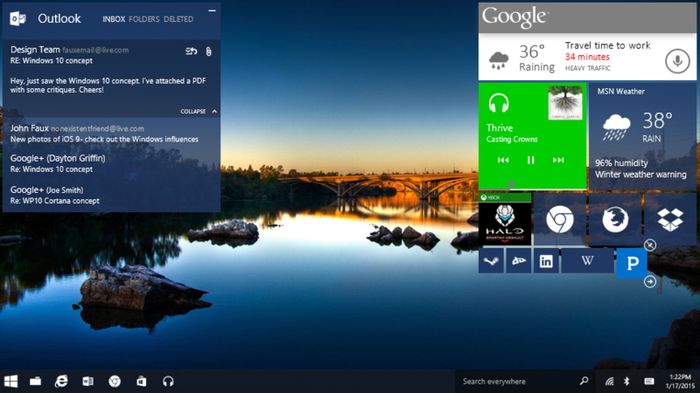This screenshot has width=700, height=393.
Task: Open the Dropbox tile
Action: coord(670,219)
